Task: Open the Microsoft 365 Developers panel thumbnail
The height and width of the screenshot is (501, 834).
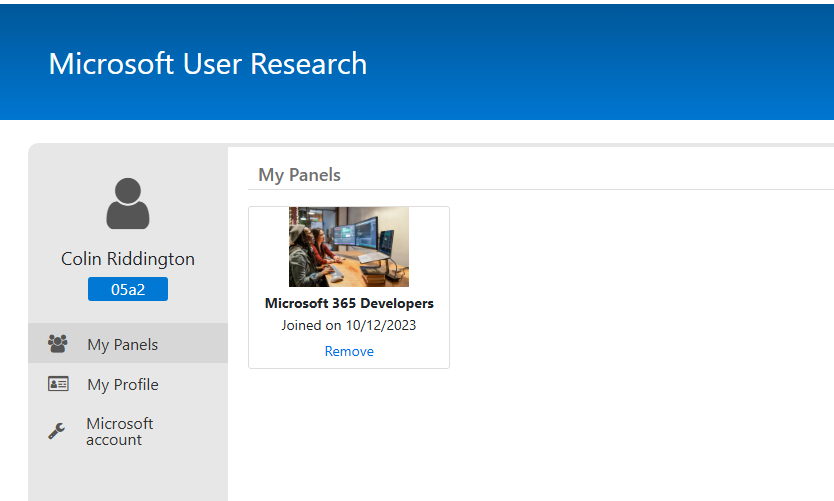Action: 349,247
